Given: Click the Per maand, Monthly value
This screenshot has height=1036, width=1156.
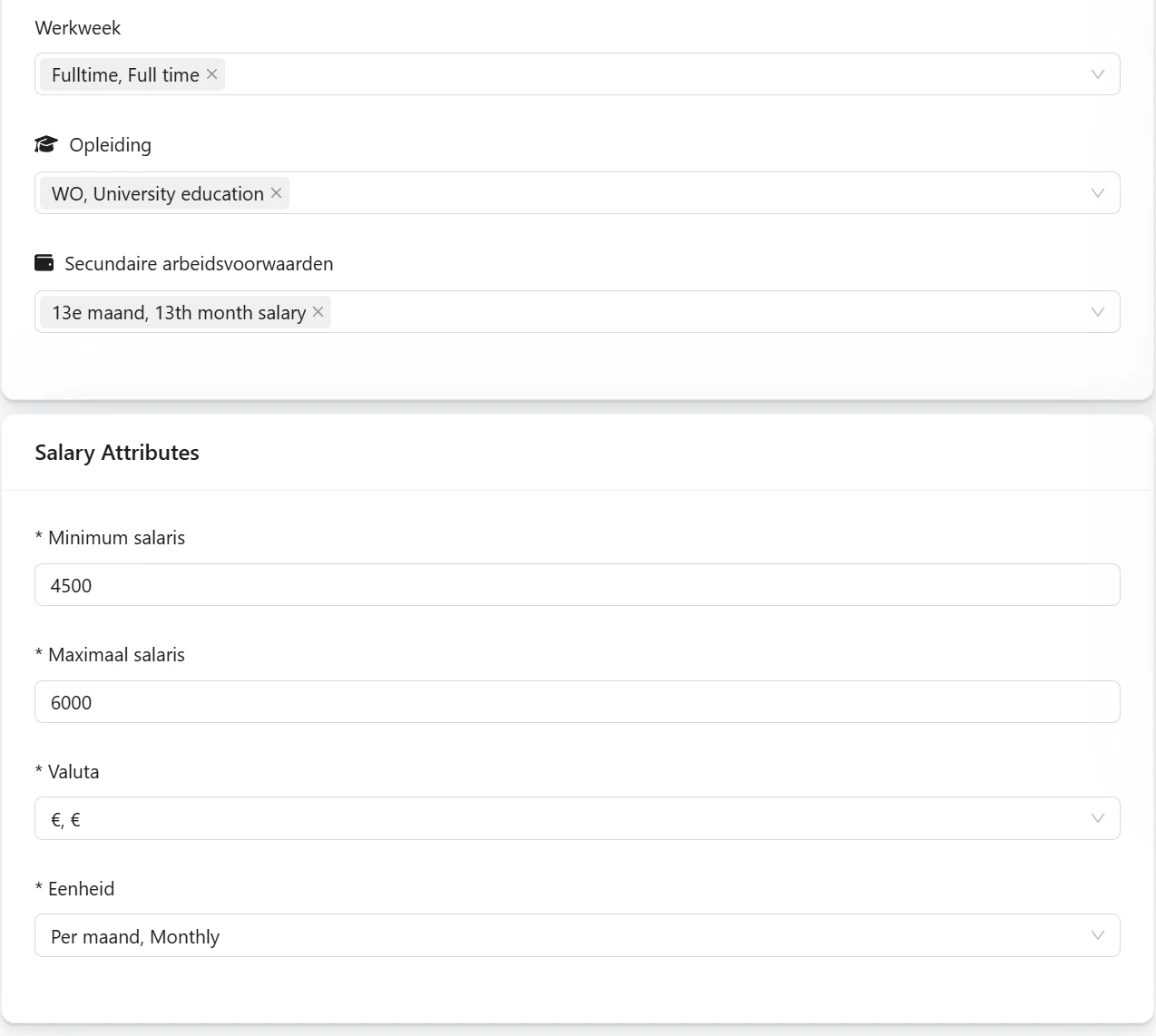Looking at the screenshot, I should coord(135,936).
